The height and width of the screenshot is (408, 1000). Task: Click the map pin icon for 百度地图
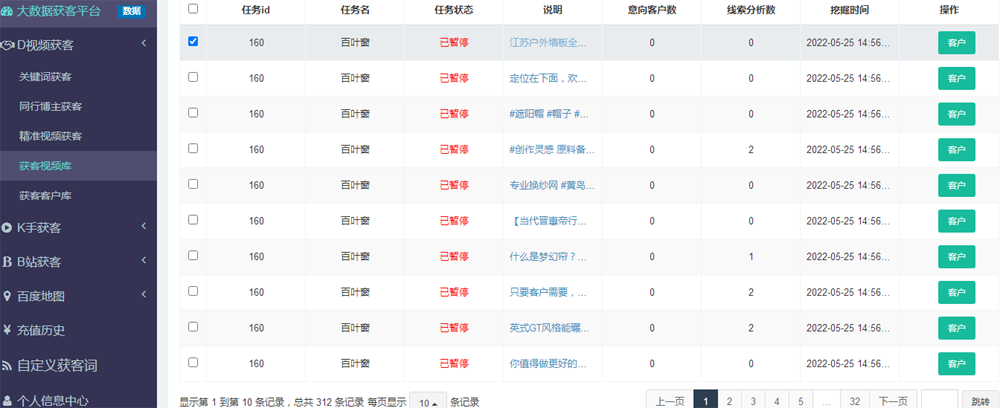point(8,296)
